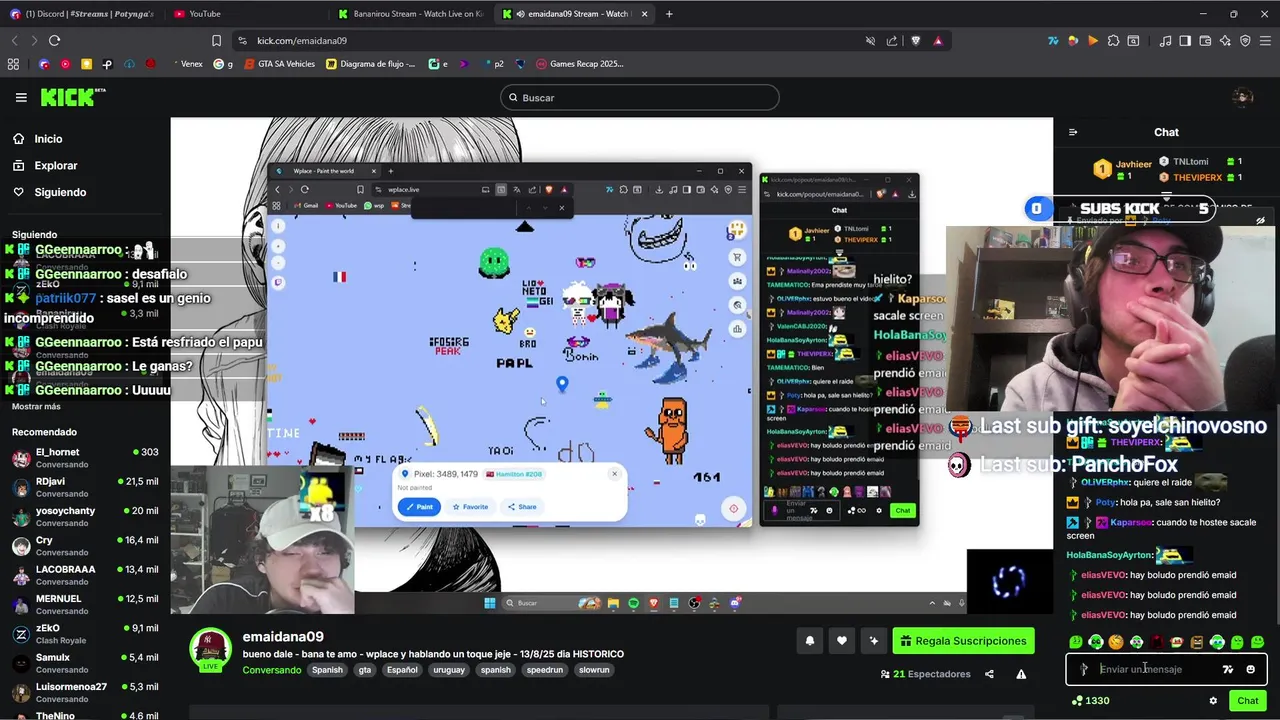Screen dimensions: 1280x720
Task: Collapse the chat panel
Action: (1073, 132)
